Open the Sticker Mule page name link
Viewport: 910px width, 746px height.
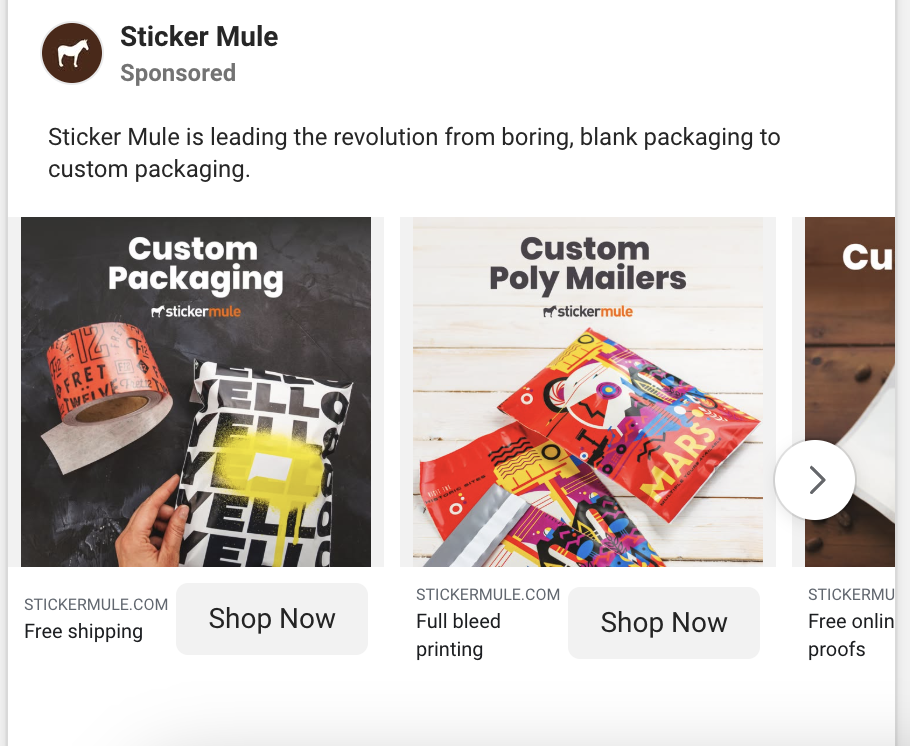point(199,37)
